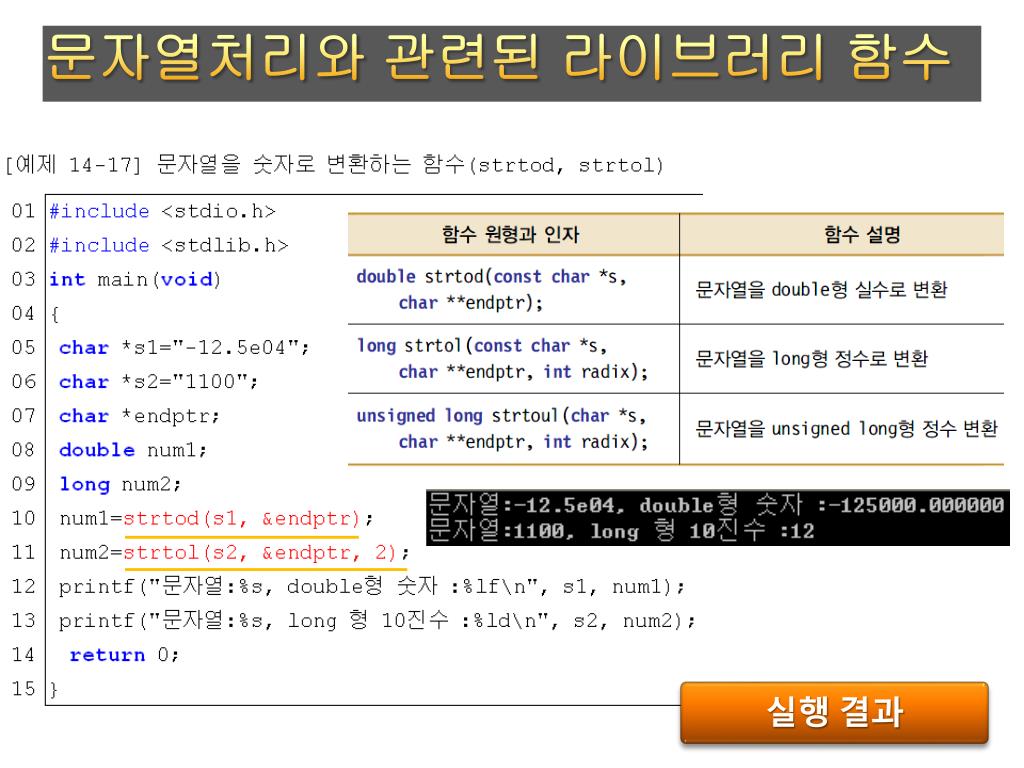This screenshot has height=768, width=1024.
Task: Click the double strtod prototype cell
Action: [513, 290]
